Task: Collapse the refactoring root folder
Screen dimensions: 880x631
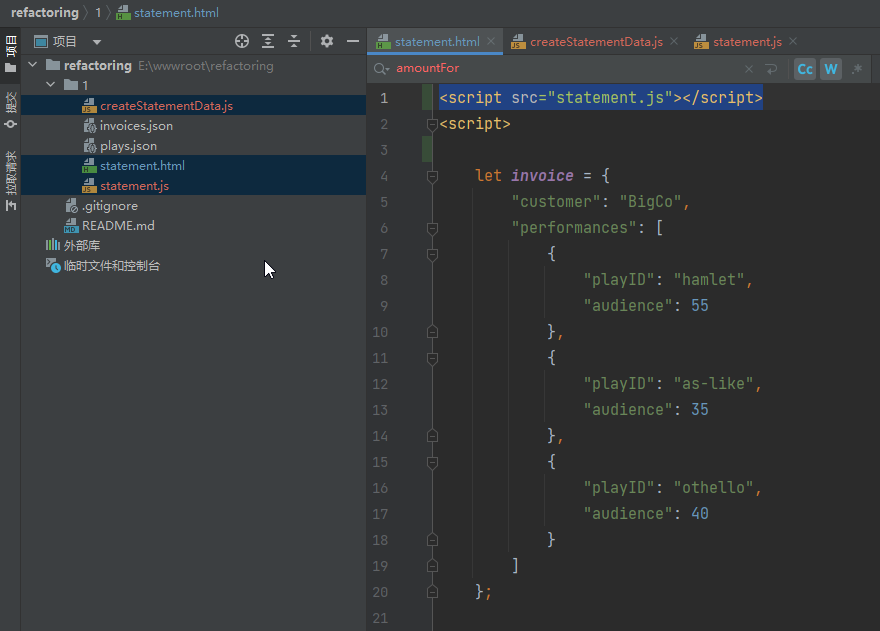Action: 33,66
